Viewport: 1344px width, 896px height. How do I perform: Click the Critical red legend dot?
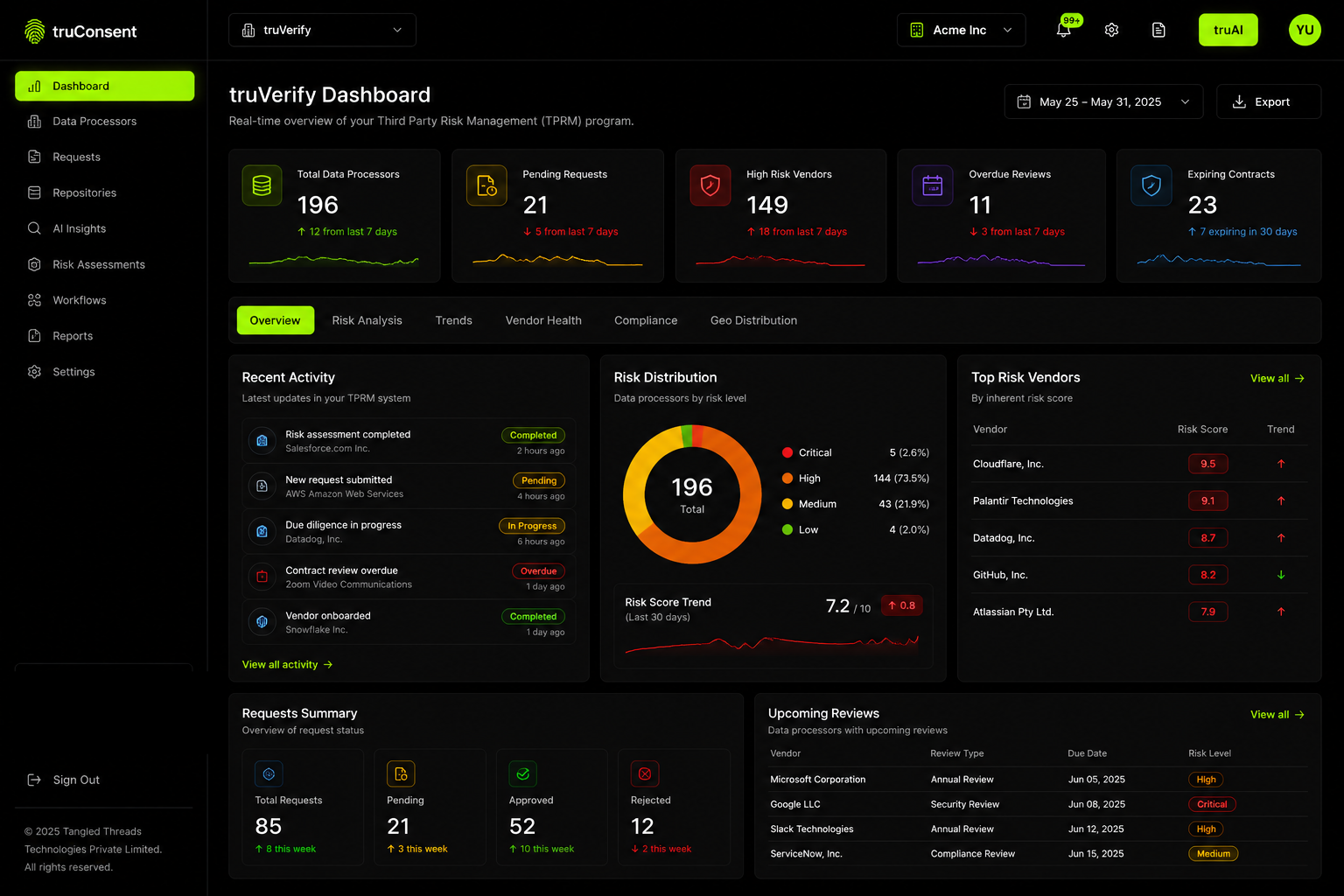pyautogui.click(x=787, y=452)
